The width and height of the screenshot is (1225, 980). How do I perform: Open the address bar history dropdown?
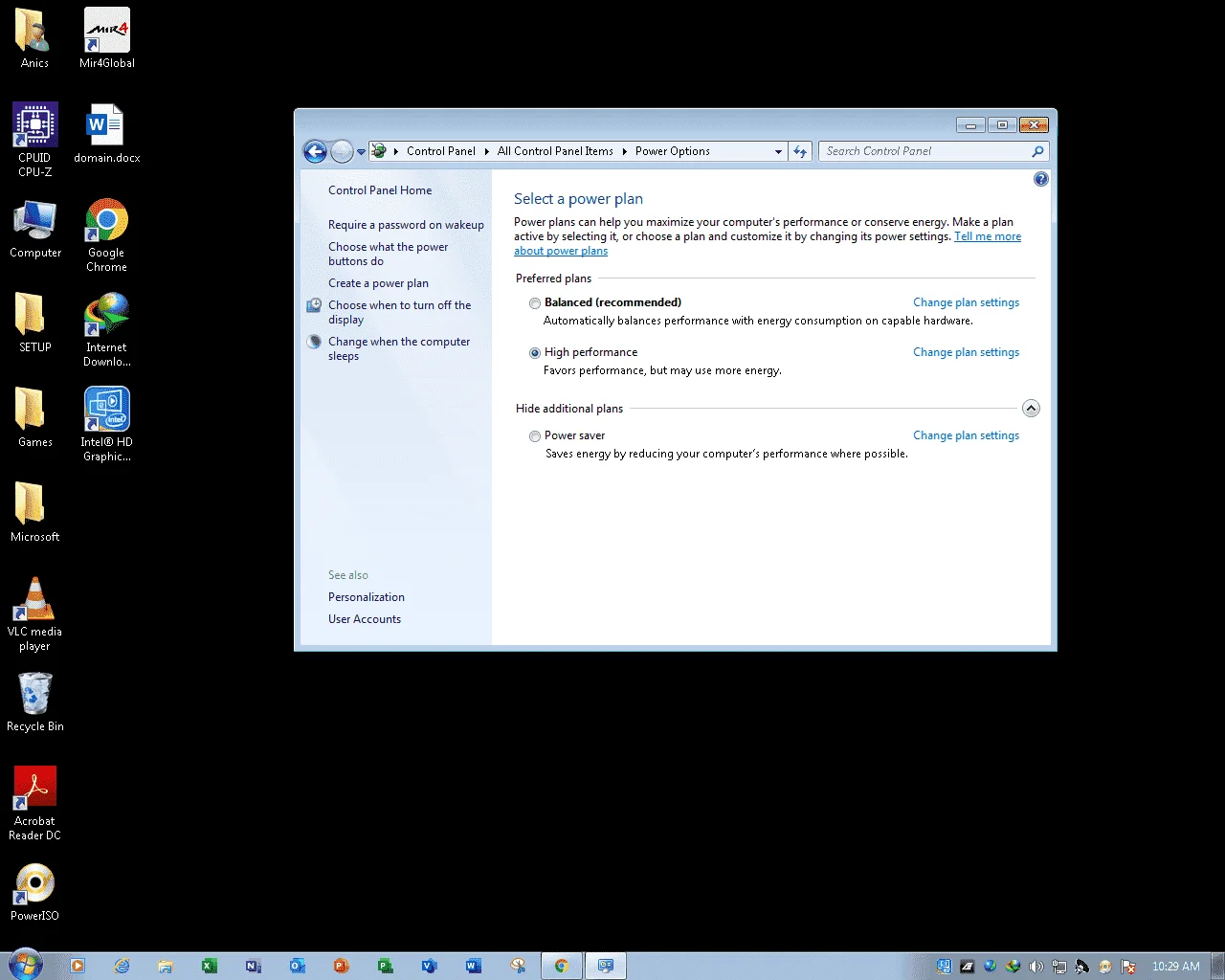click(778, 151)
